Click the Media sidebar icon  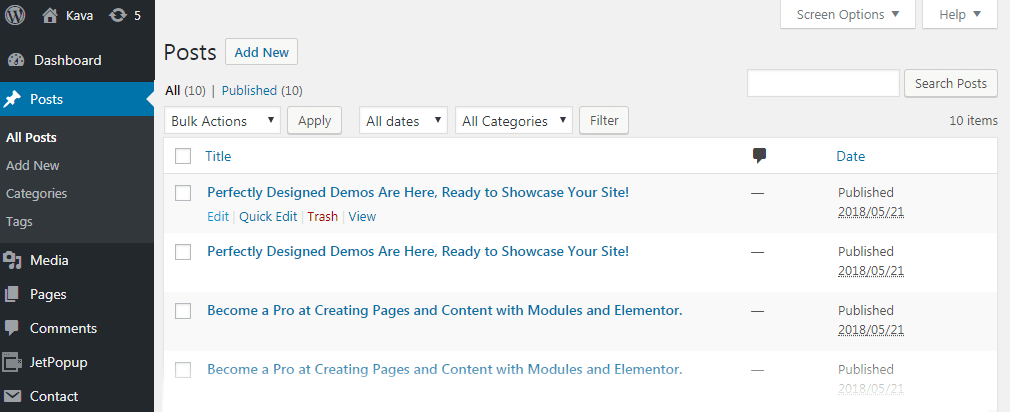(x=13, y=260)
